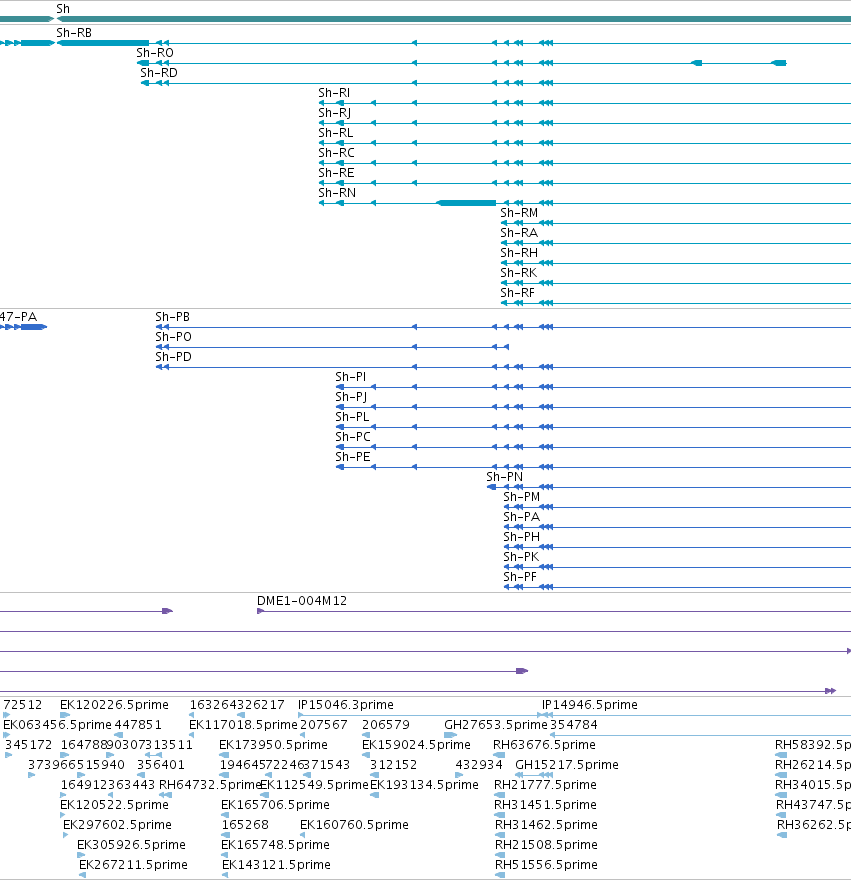Click the EK173950.5prime EST label
This screenshot has height=880, width=851.
273,745
